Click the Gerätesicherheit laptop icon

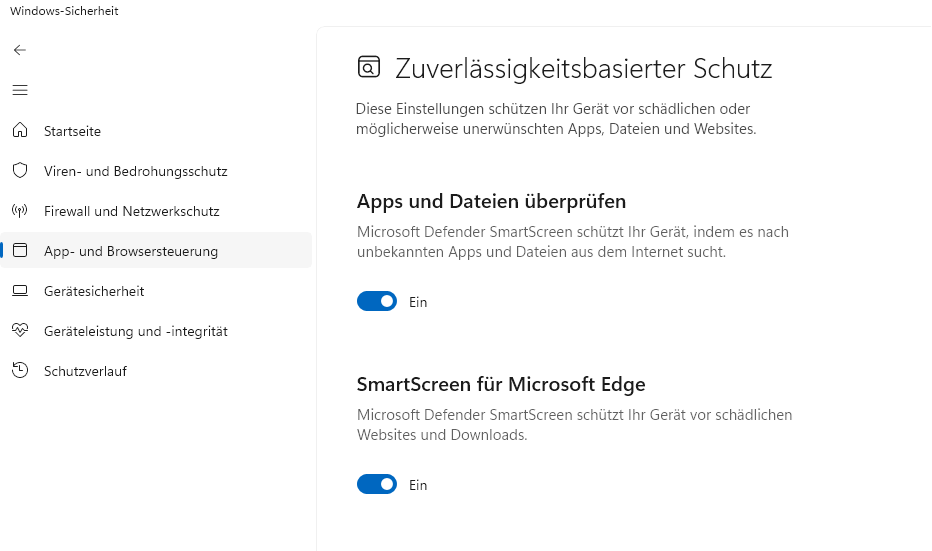coord(20,291)
